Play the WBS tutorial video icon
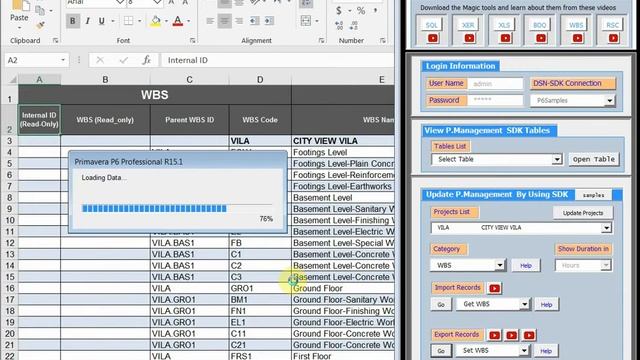 coord(577,38)
